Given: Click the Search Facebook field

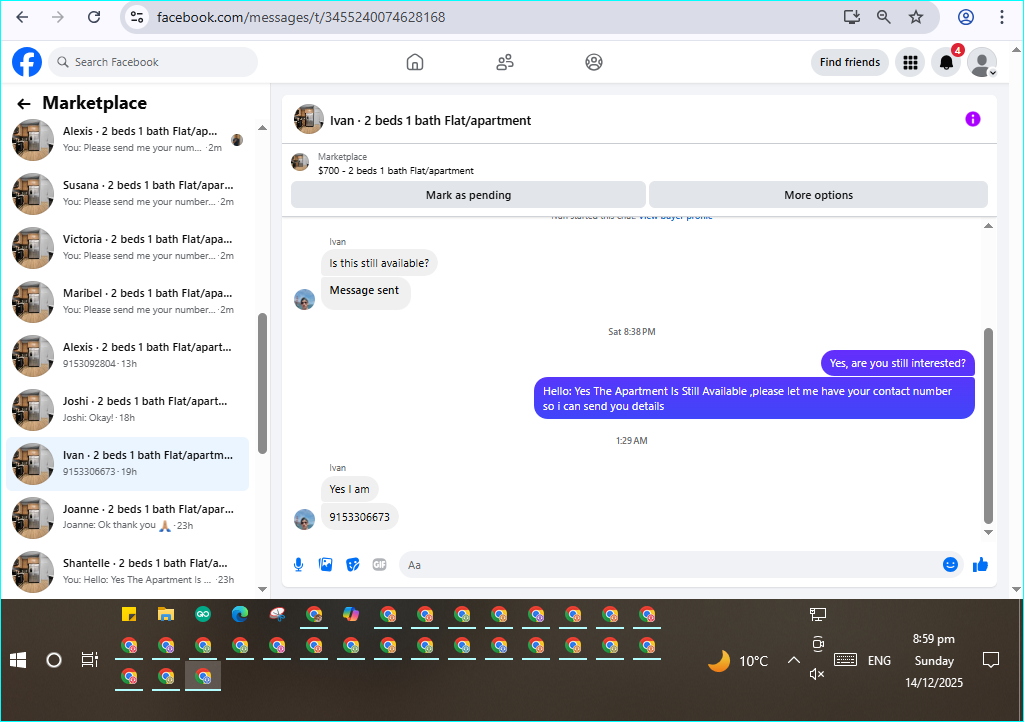Looking at the screenshot, I should (x=153, y=62).
